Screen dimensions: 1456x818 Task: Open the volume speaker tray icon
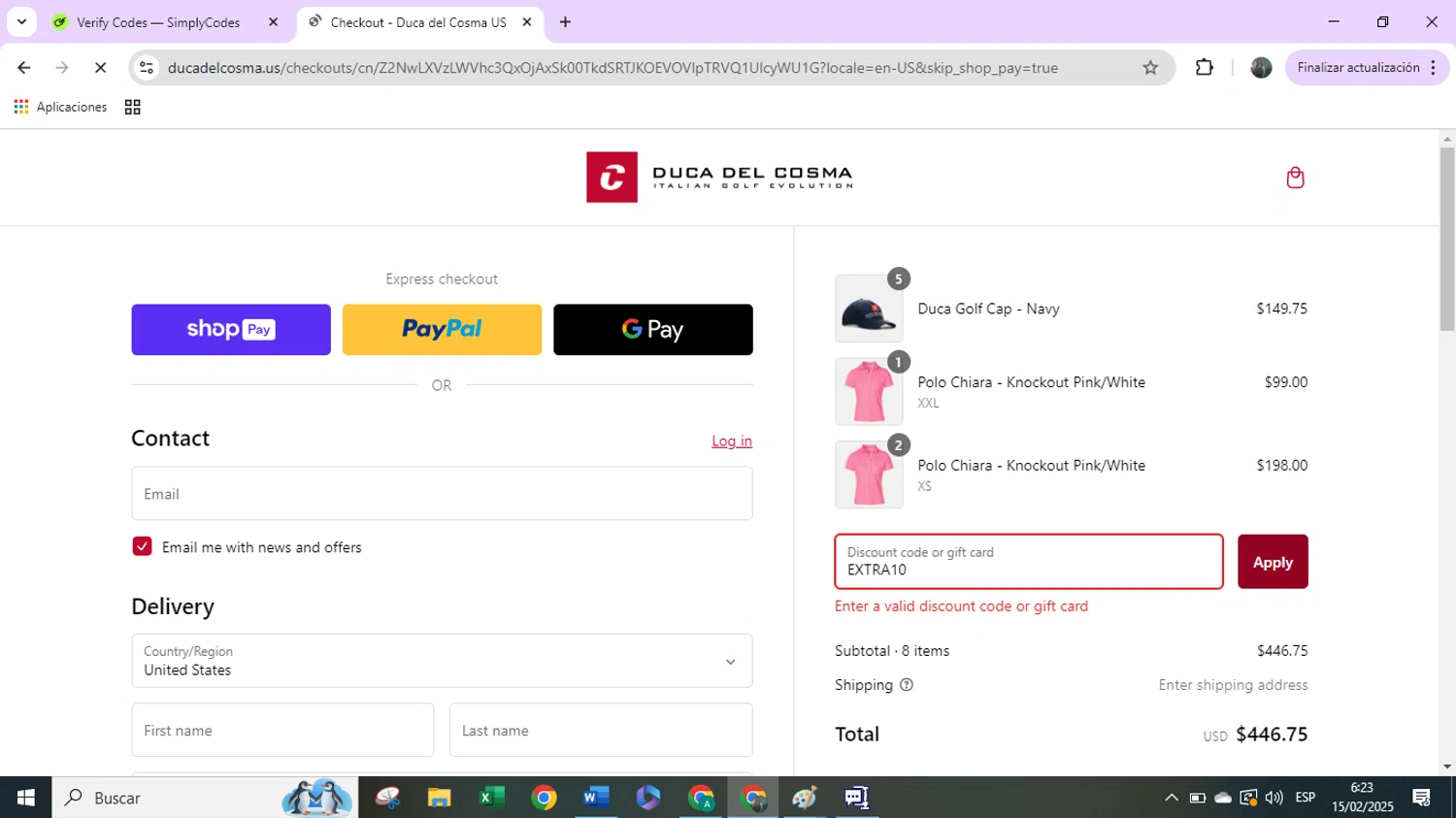tap(1274, 798)
